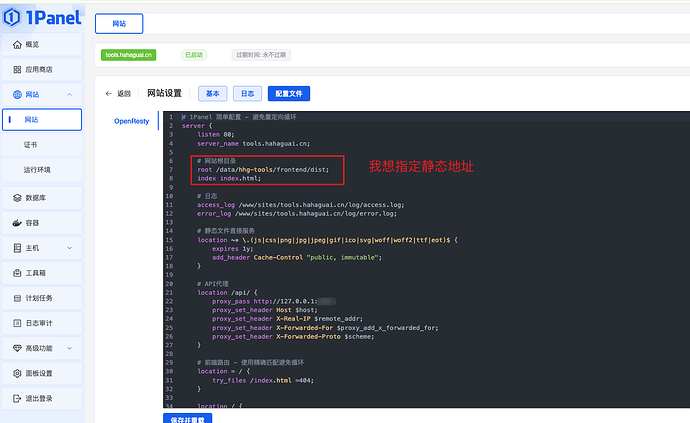Screen dimensions: 690x423
Task: Click the 退出登录 logout icon
Action: tap(17, 398)
